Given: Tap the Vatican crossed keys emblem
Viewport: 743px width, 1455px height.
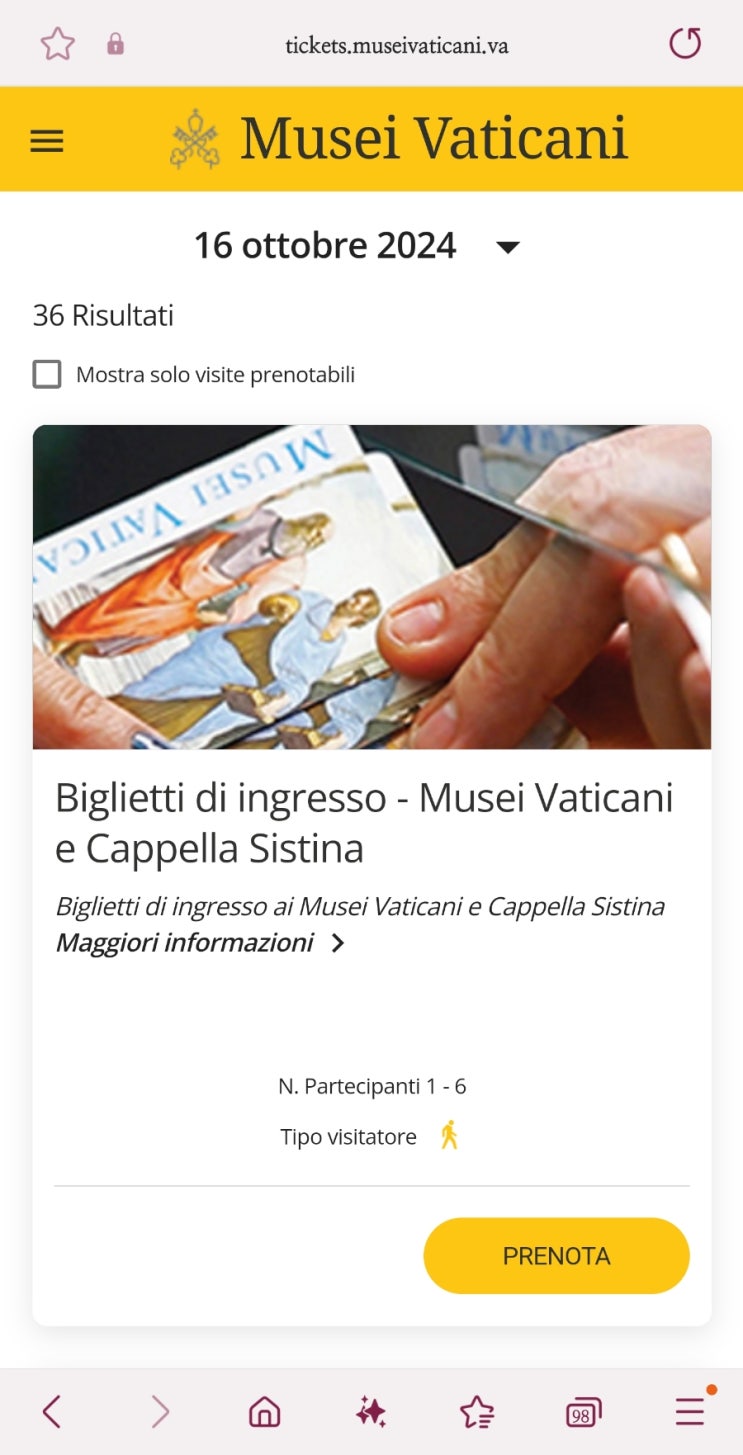Looking at the screenshot, I should point(195,139).
